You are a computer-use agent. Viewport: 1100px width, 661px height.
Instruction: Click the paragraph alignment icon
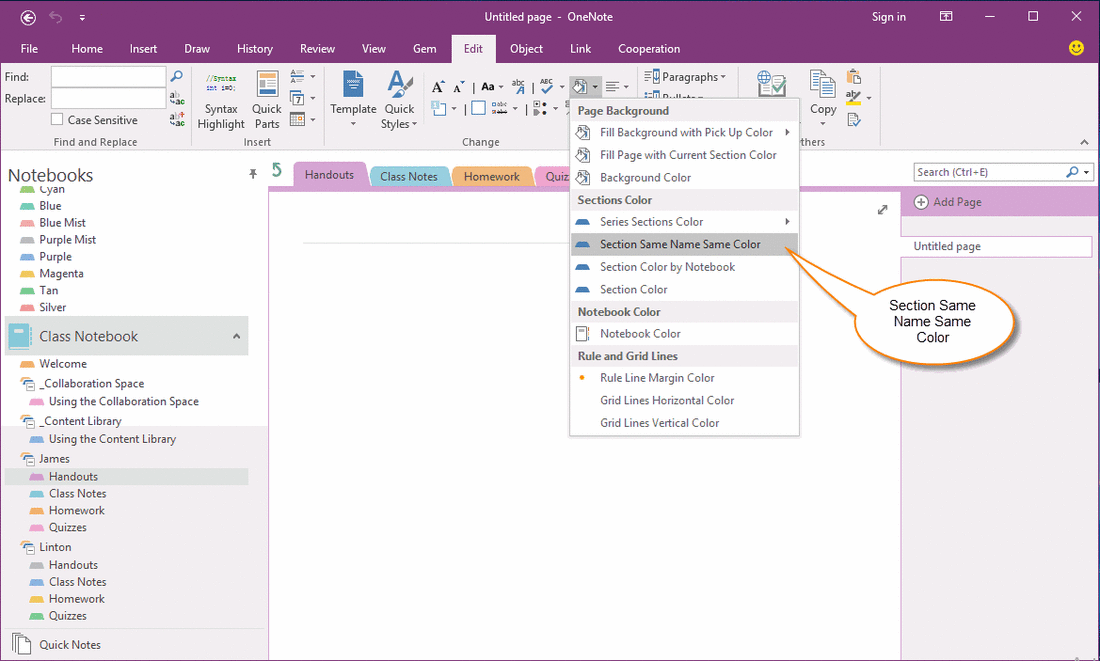tap(612, 87)
